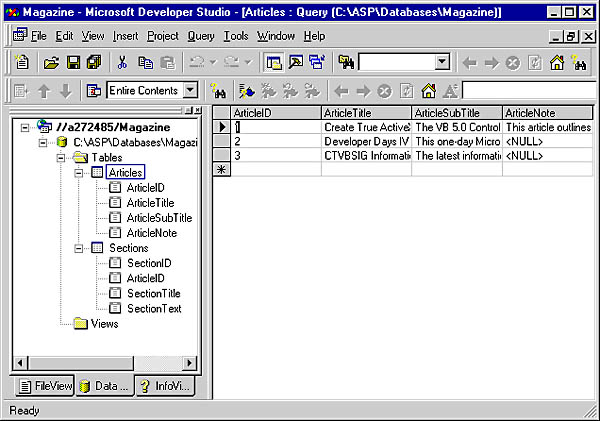Open the Entire Contents dropdown
The image size is (600, 421).
[x=190, y=90]
